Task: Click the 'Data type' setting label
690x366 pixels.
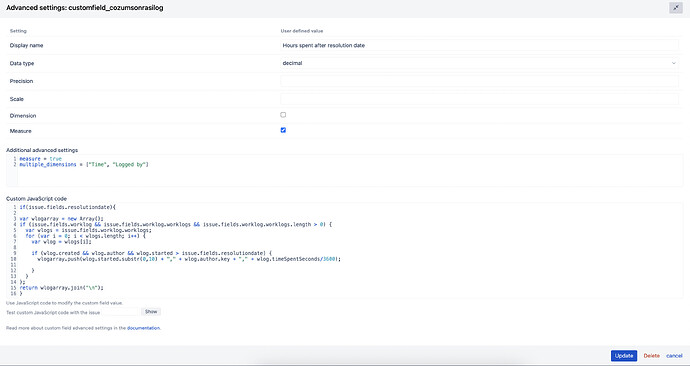Action: pyautogui.click(x=22, y=63)
